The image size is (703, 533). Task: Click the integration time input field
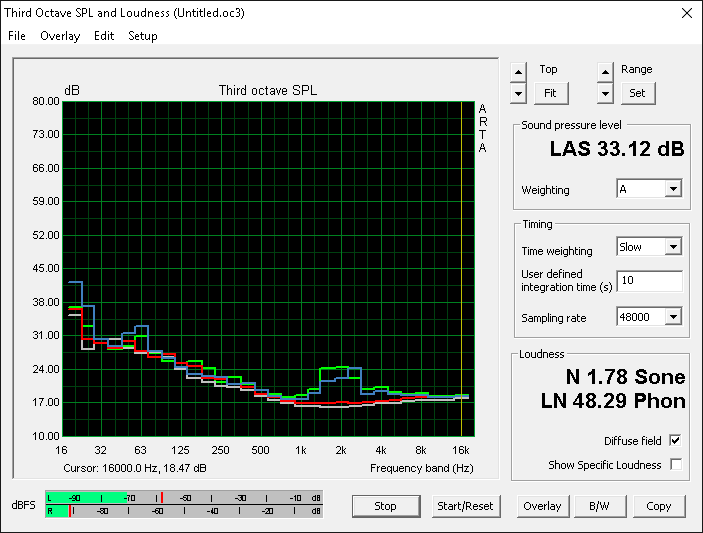tap(649, 281)
